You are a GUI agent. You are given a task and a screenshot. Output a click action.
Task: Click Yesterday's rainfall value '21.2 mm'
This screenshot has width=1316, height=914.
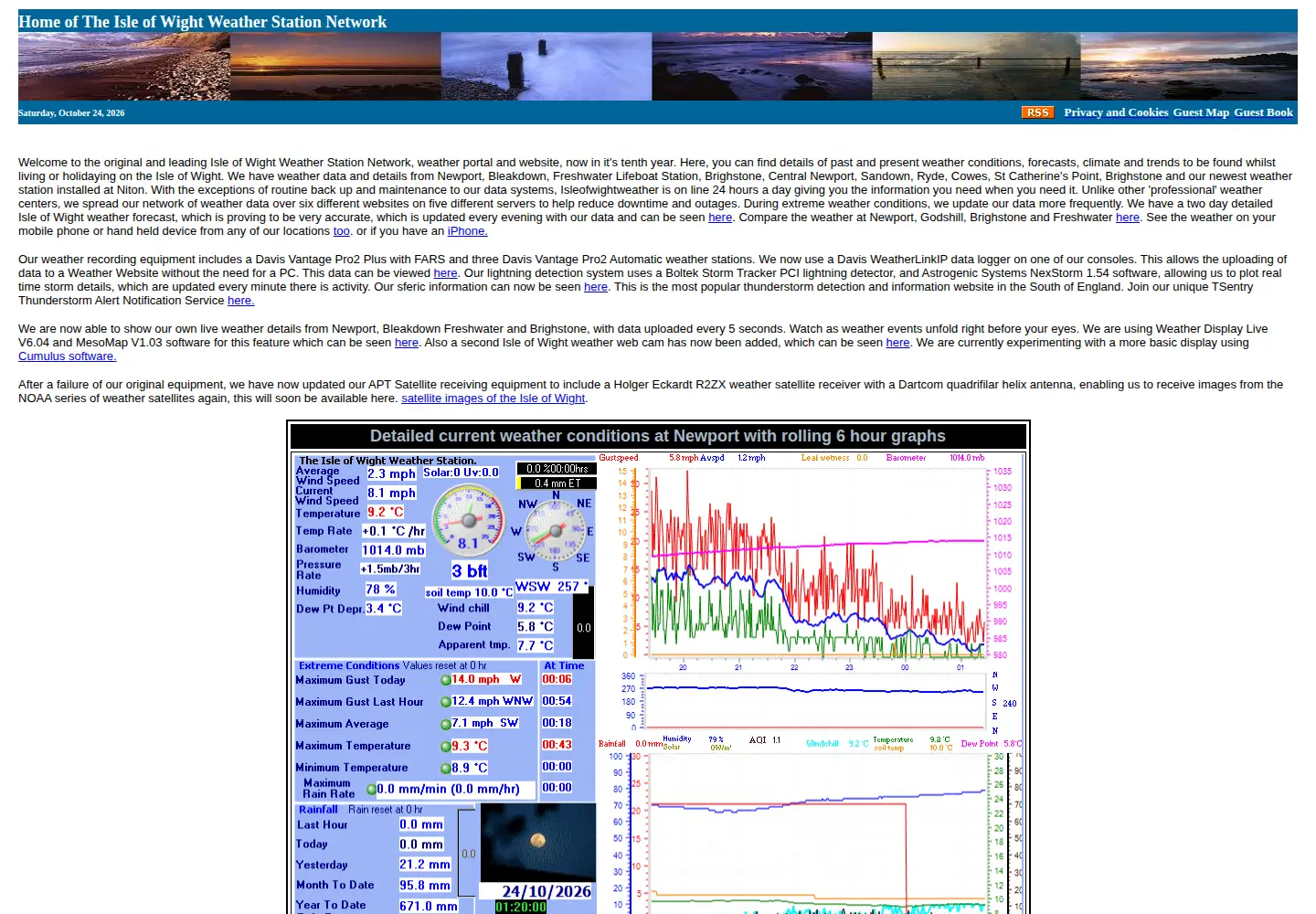[x=425, y=865]
